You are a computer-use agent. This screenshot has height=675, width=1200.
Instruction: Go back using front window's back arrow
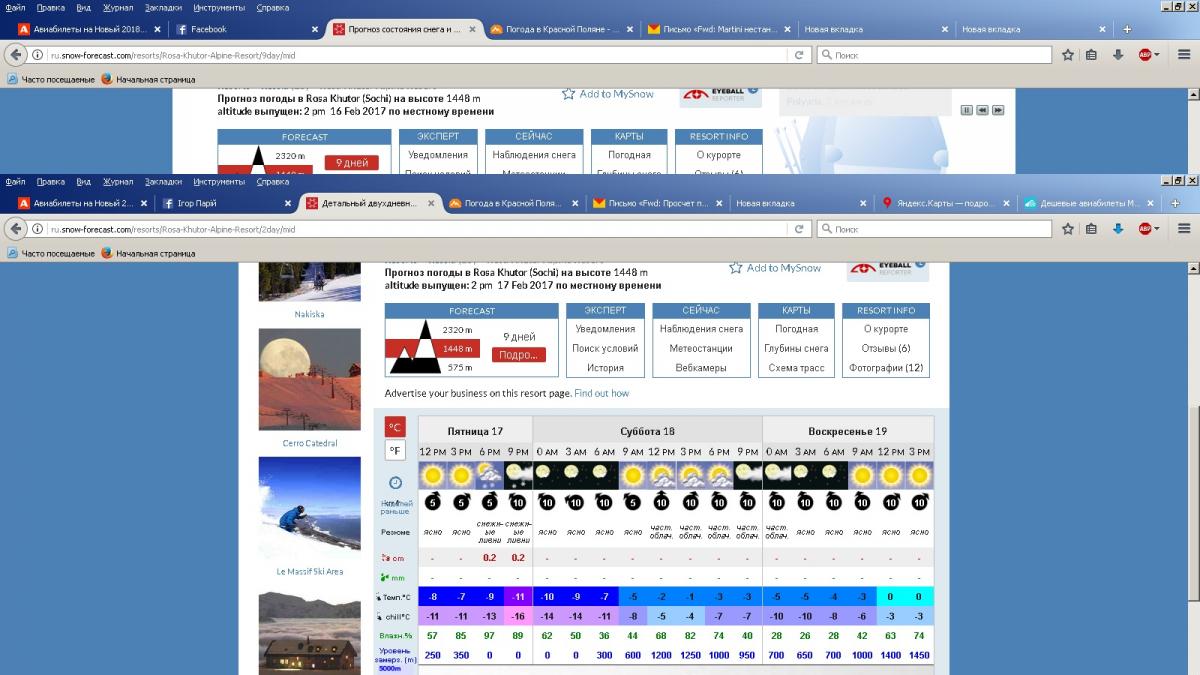(14, 229)
